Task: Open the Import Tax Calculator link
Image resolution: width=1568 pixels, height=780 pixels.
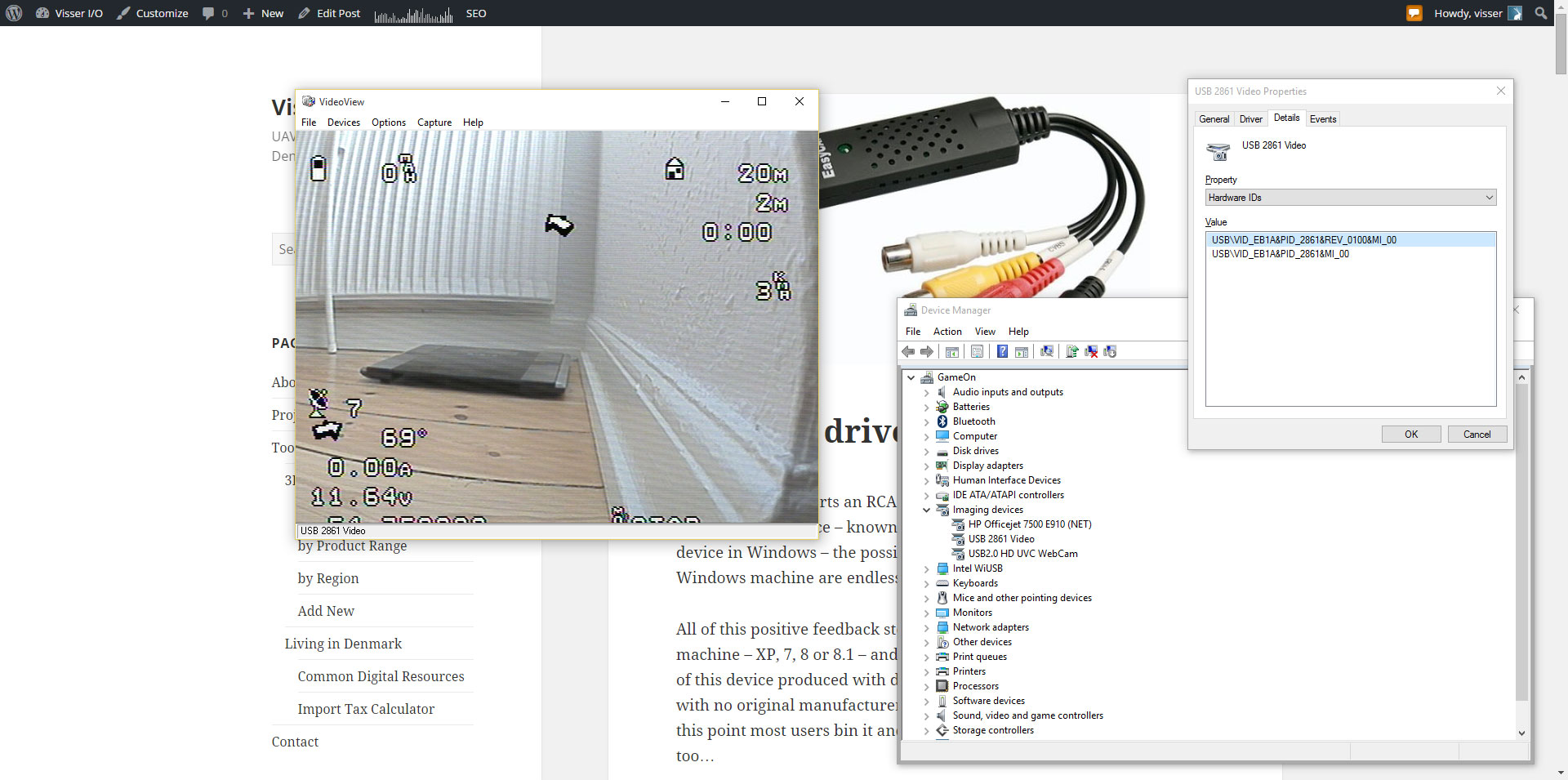Action: (366, 709)
